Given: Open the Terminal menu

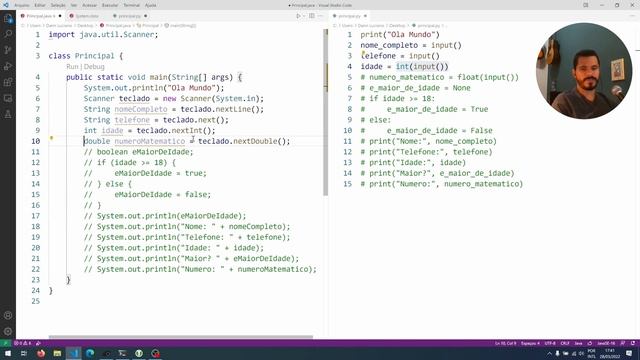Looking at the screenshot, I should (x=131, y=5).
